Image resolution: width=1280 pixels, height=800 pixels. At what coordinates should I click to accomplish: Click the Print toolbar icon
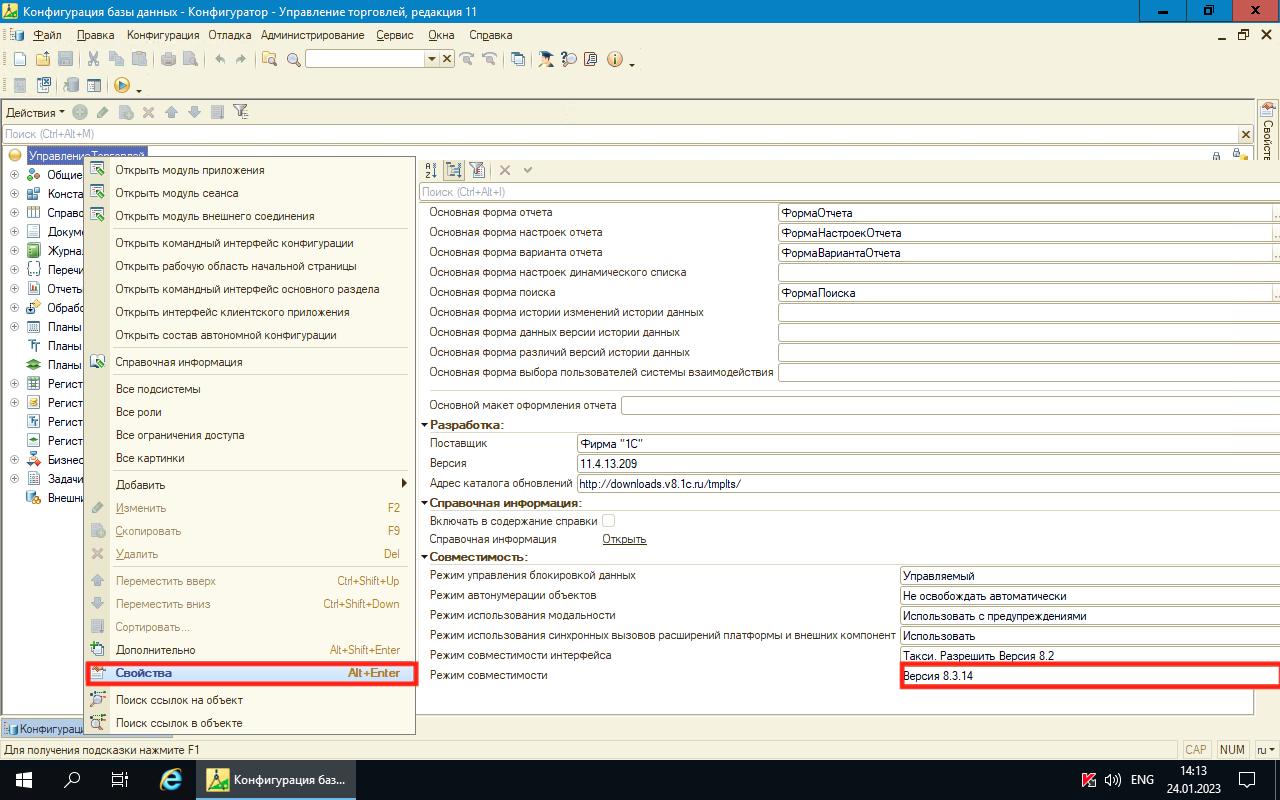pyautogui.click(x=169, y=59)
